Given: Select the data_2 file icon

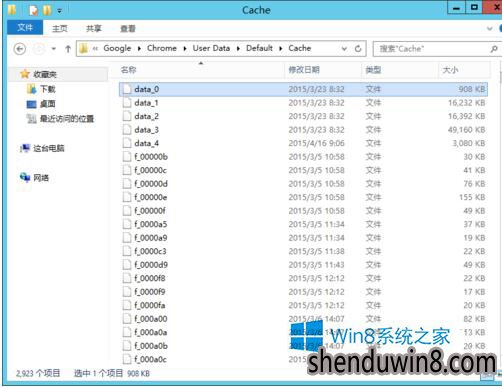Looking at the screenshot, I should 127,116.
